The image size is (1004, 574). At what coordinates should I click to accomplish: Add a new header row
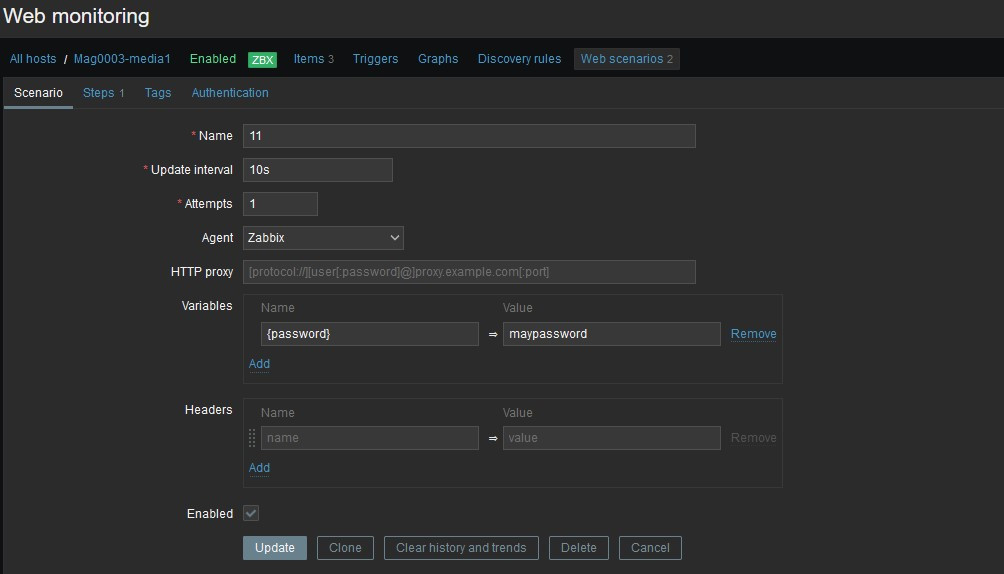(259, 468)
